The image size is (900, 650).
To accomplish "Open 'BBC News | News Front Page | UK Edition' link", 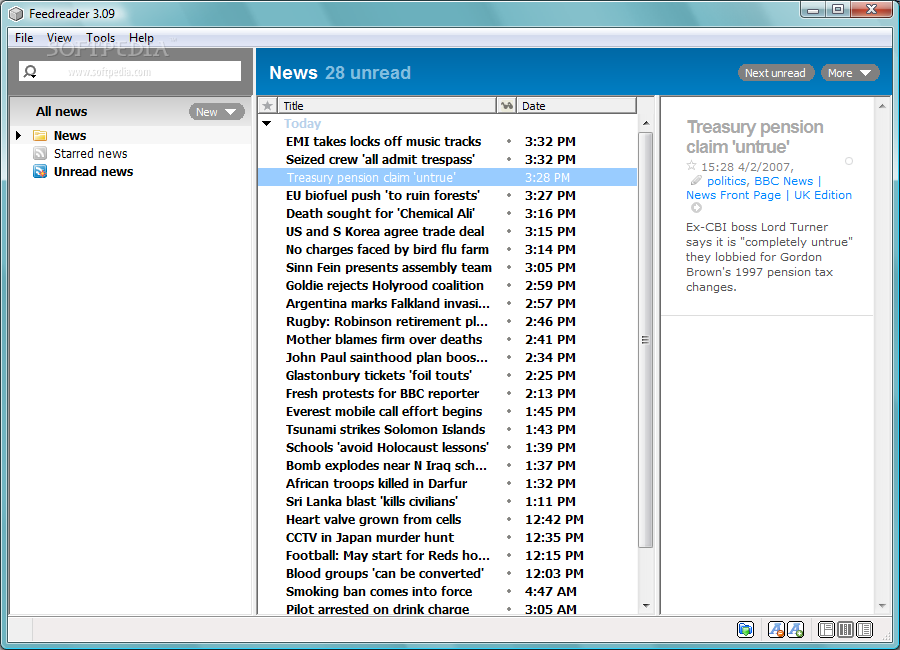I will (x=769, y=188).
